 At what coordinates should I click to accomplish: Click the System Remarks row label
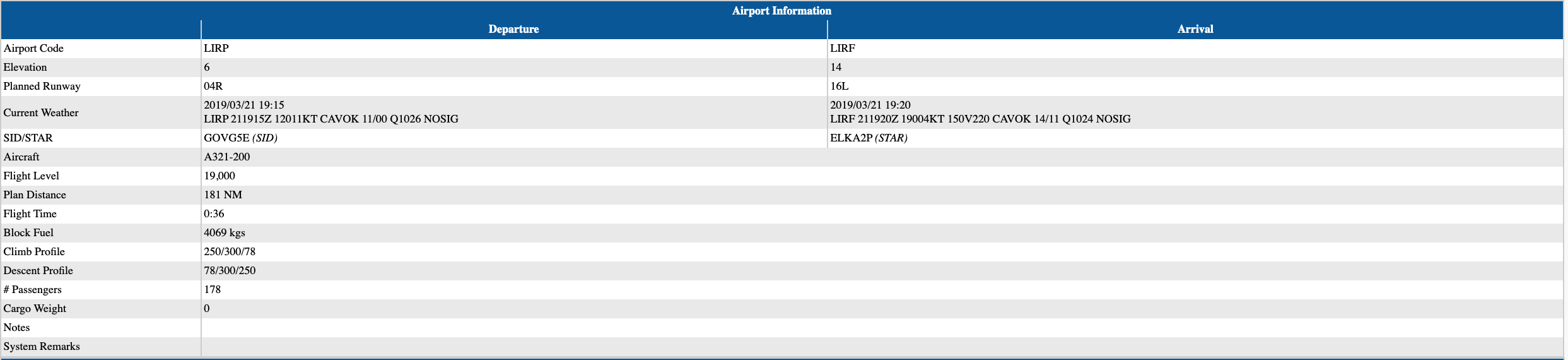42,346
